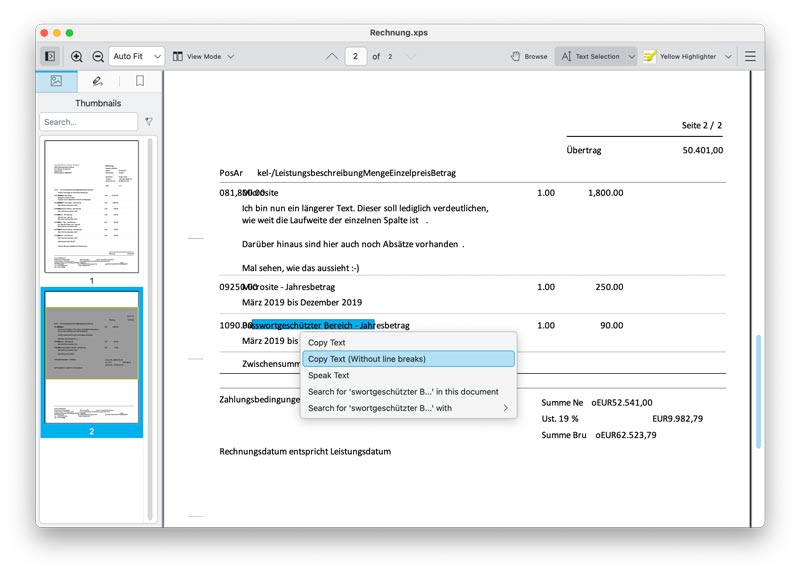This screenshot has height=574, width=800.
Task: Select the Text Selection tool
Action: [589, 56]
